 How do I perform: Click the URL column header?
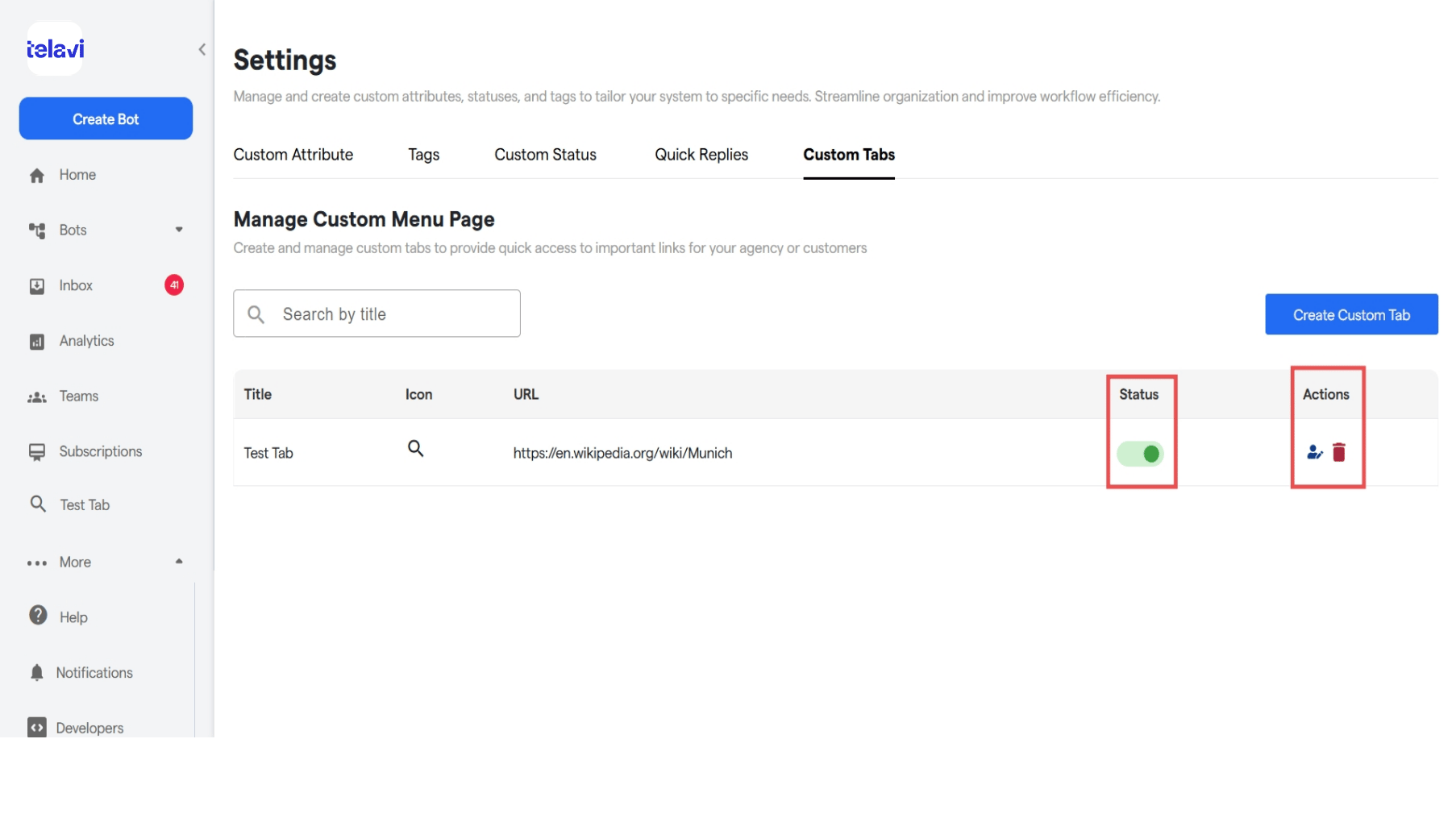click(x=526, y=395)
